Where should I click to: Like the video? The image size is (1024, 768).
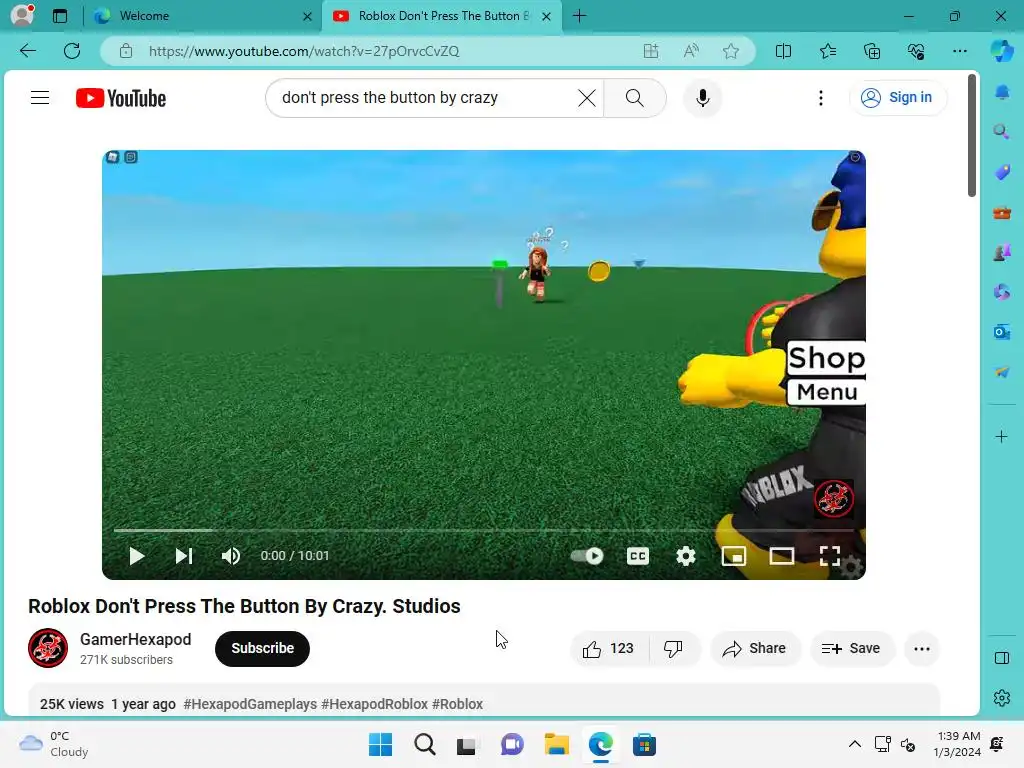pyautogui.click(x=609, y=648)
